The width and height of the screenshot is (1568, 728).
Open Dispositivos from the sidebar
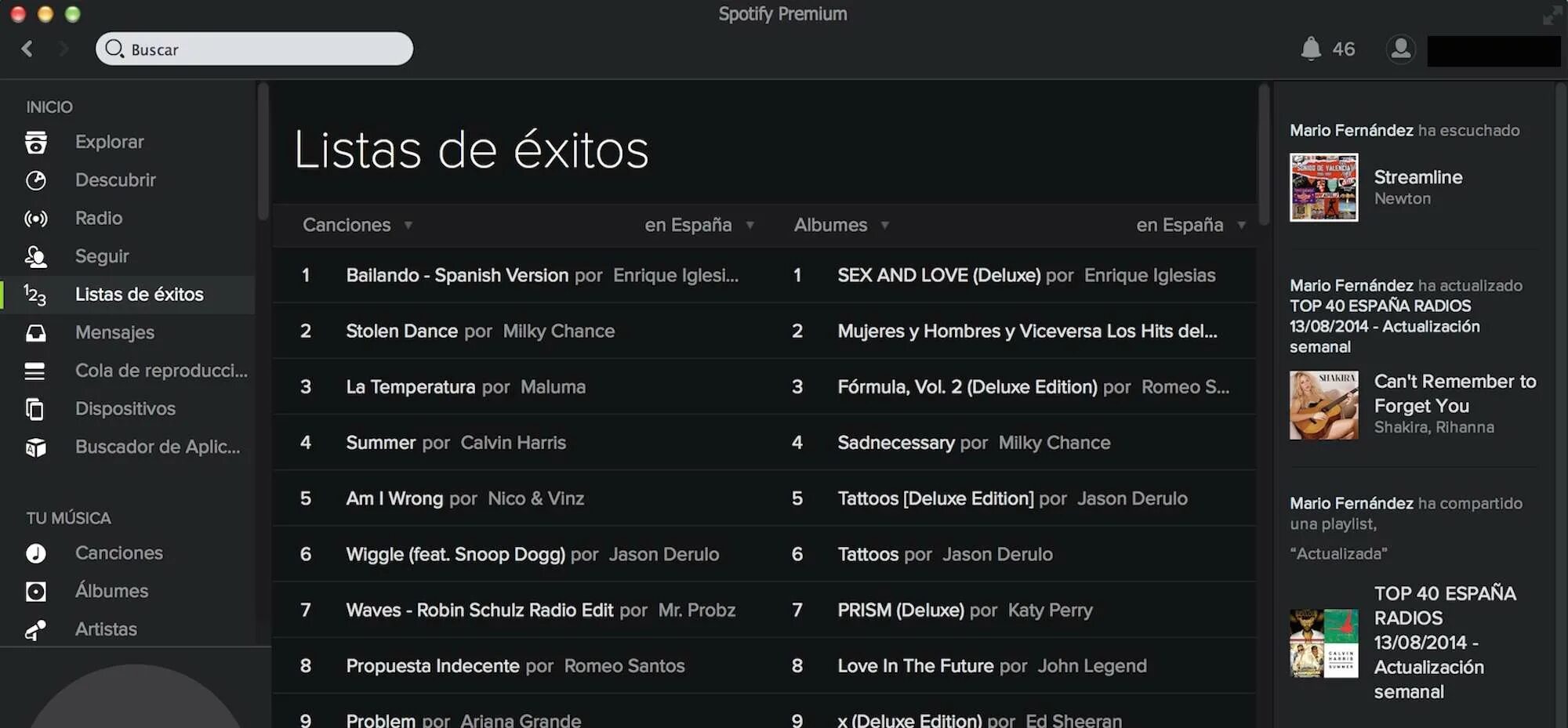tap(125, 409)
